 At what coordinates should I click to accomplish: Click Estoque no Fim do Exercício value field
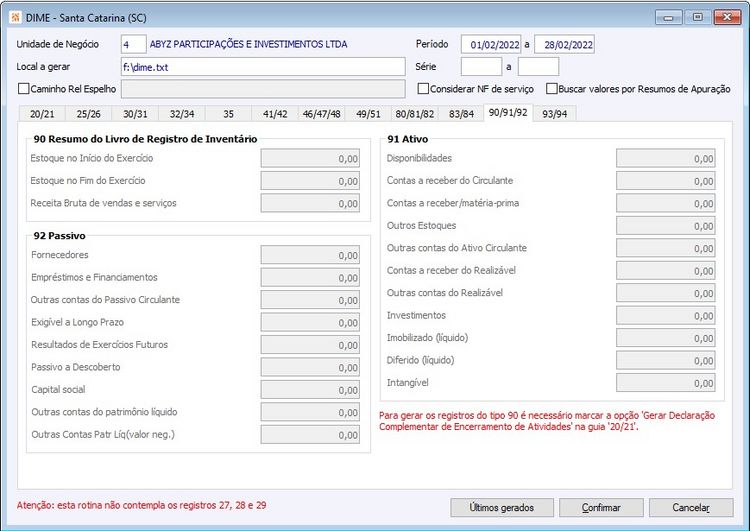[x=310, y=181]
